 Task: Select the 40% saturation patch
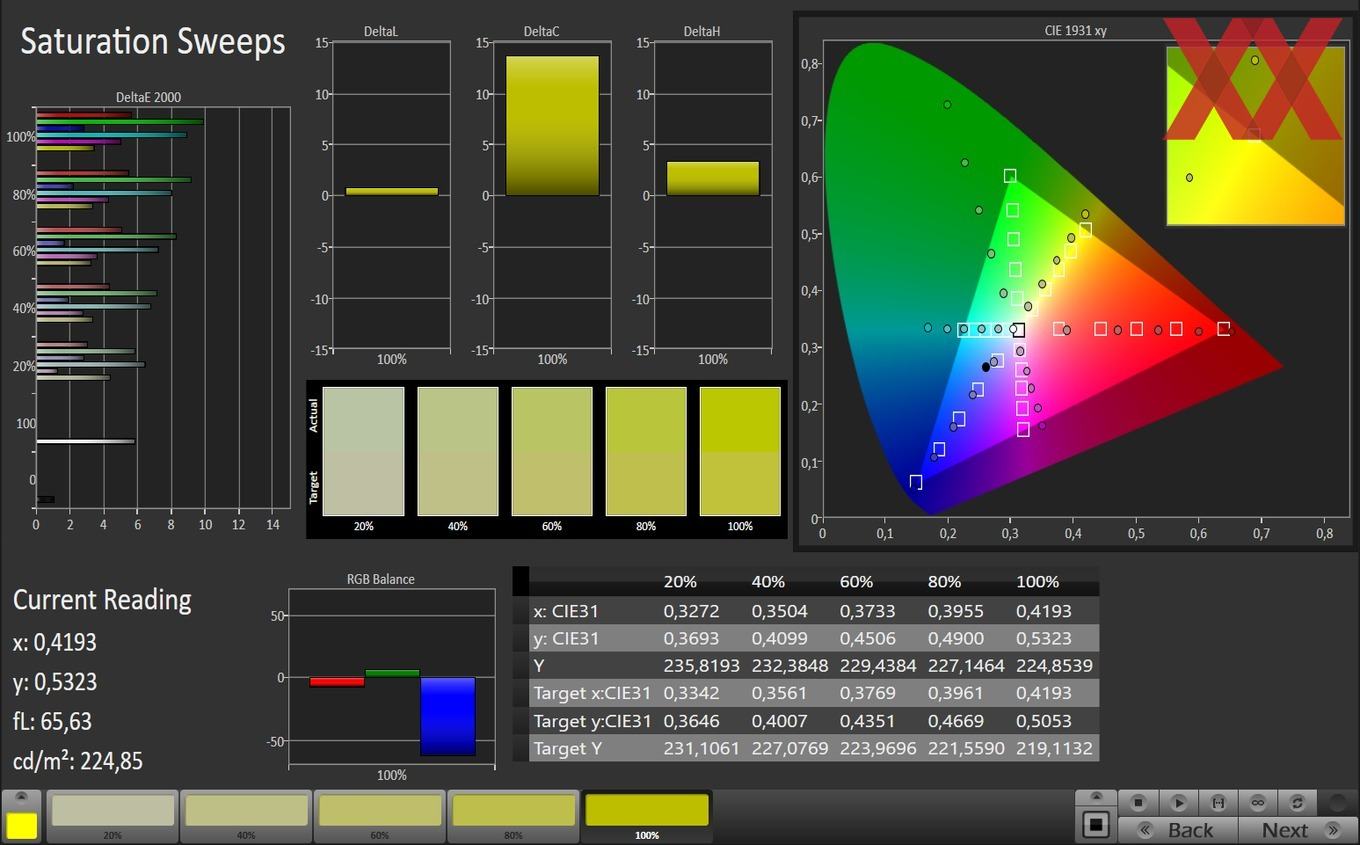point(246,811)
